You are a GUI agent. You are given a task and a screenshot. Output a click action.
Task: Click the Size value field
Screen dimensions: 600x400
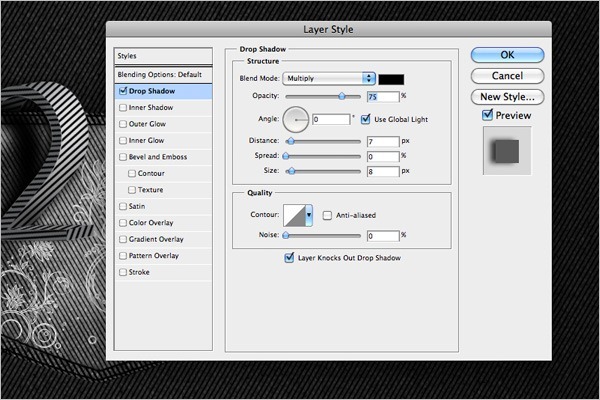383,171
